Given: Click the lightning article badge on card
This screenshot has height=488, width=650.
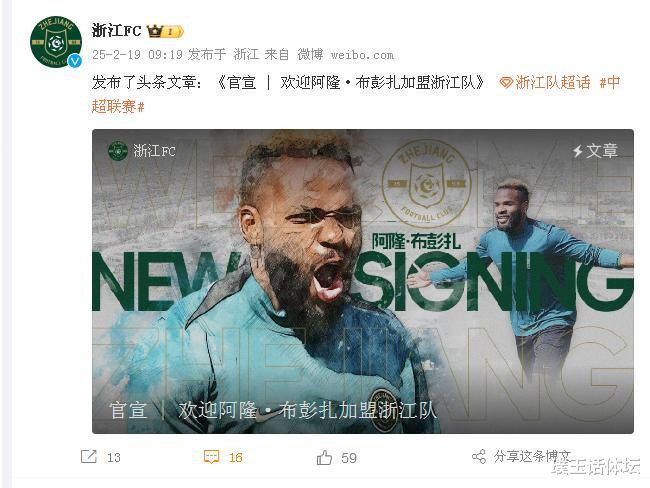Looking at the screenshot, I should tap(595, 151).
